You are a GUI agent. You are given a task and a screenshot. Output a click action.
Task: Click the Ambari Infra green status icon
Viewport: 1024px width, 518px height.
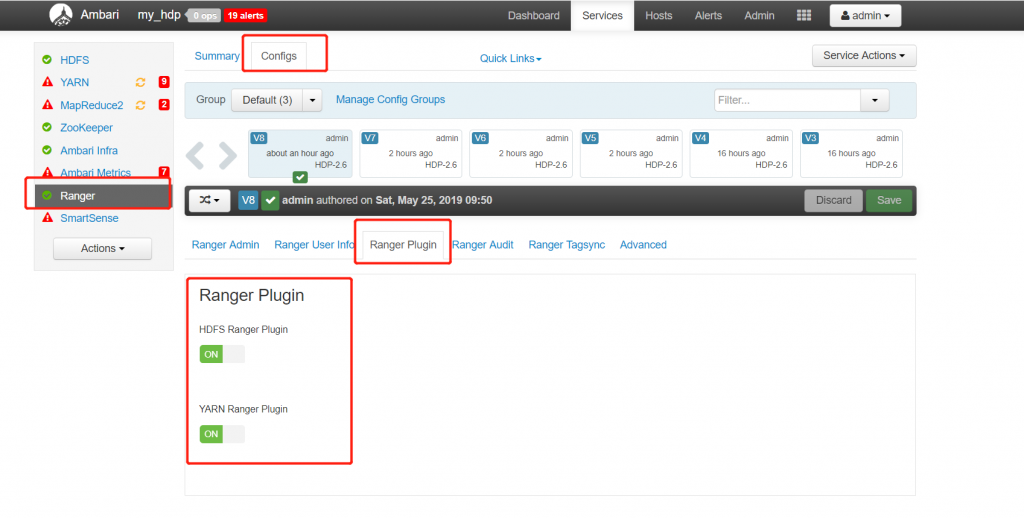pyautogui.click(x=47, y=150)
